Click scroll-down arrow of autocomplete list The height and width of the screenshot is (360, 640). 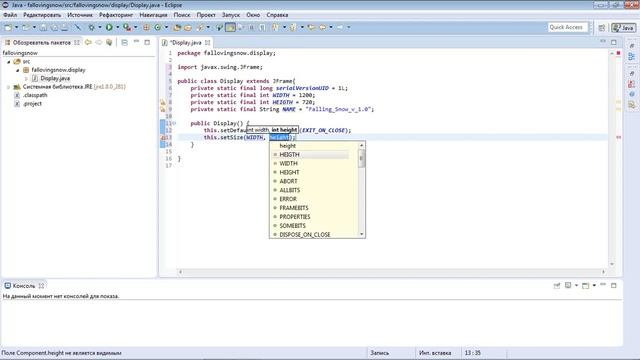(x=361, y=234)
